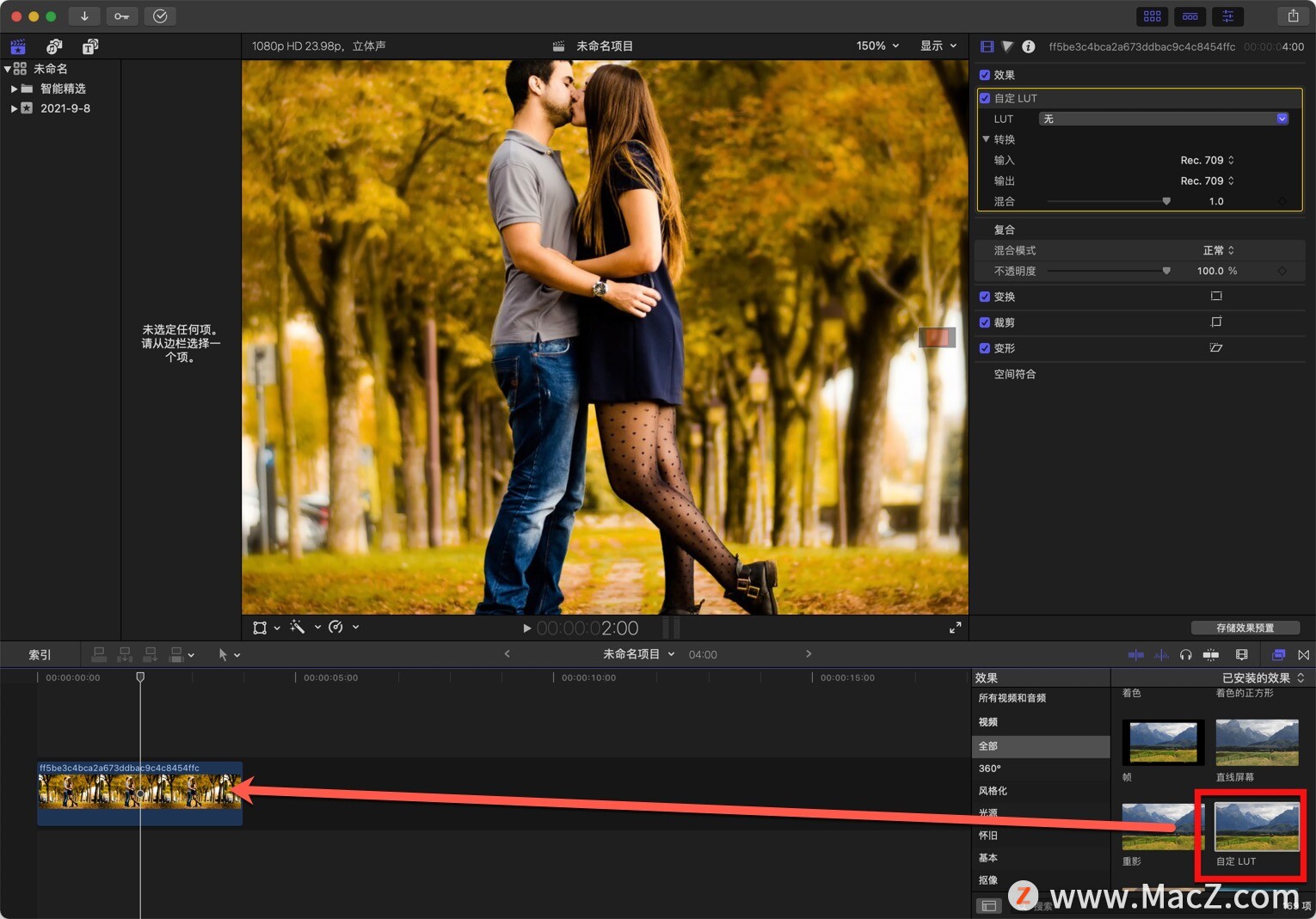Screen dimensions: 1316x919
Task: Click the connect clip to storyline icon
Action: [99, 655]
